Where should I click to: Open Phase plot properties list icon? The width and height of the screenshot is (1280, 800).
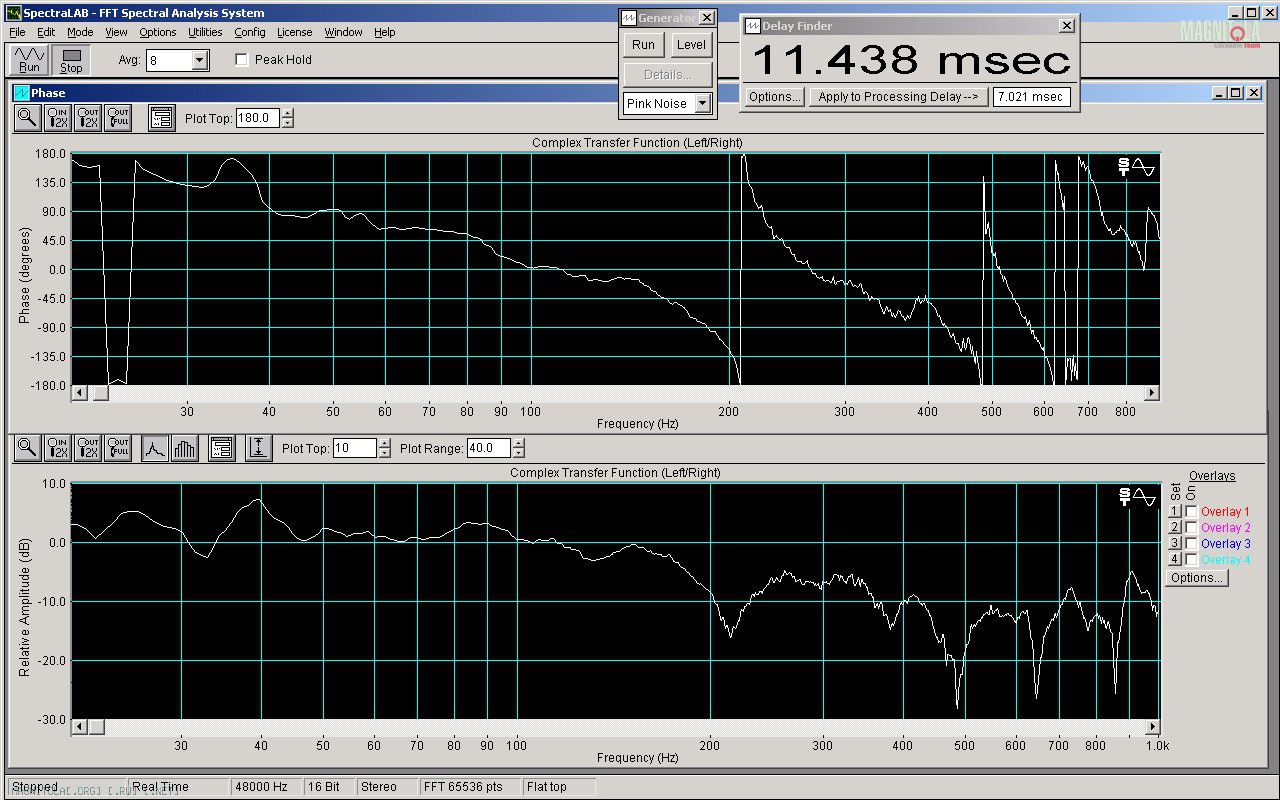162,118
